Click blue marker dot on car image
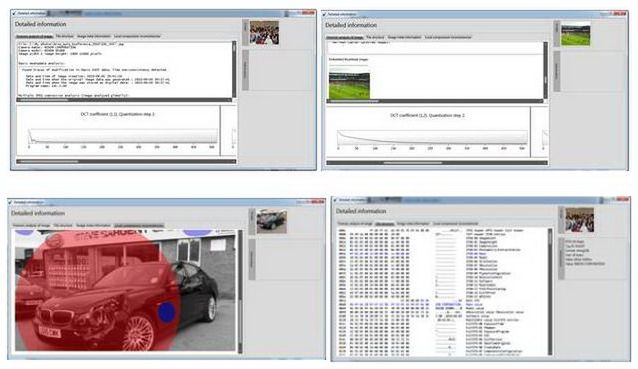 coord(166,312)
